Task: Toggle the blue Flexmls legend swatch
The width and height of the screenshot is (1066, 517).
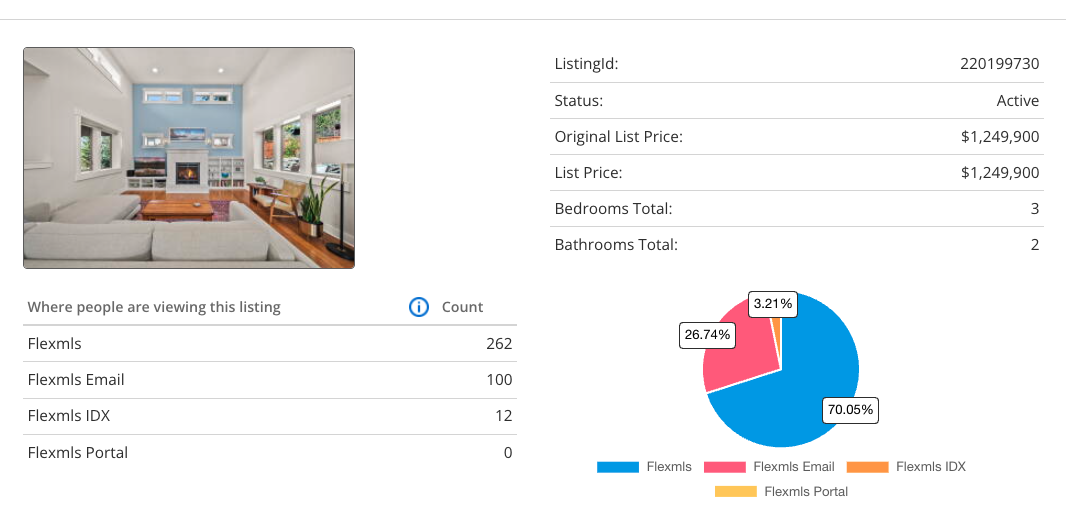Action: 617,467
